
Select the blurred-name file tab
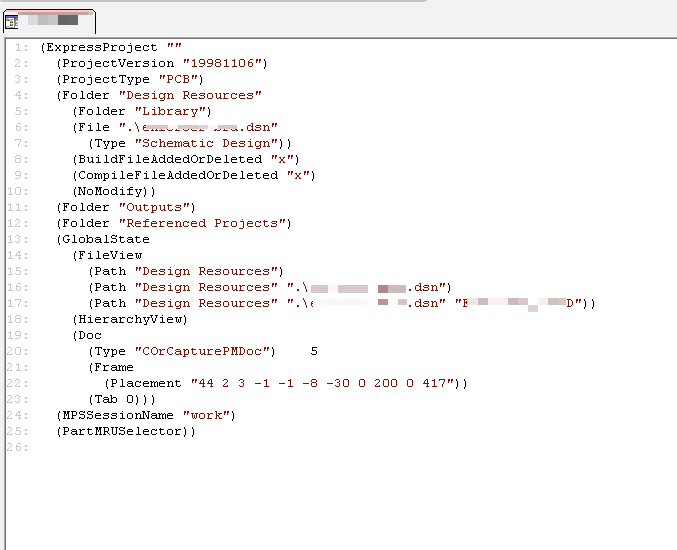pyautogui.click(x=55, y=20)
